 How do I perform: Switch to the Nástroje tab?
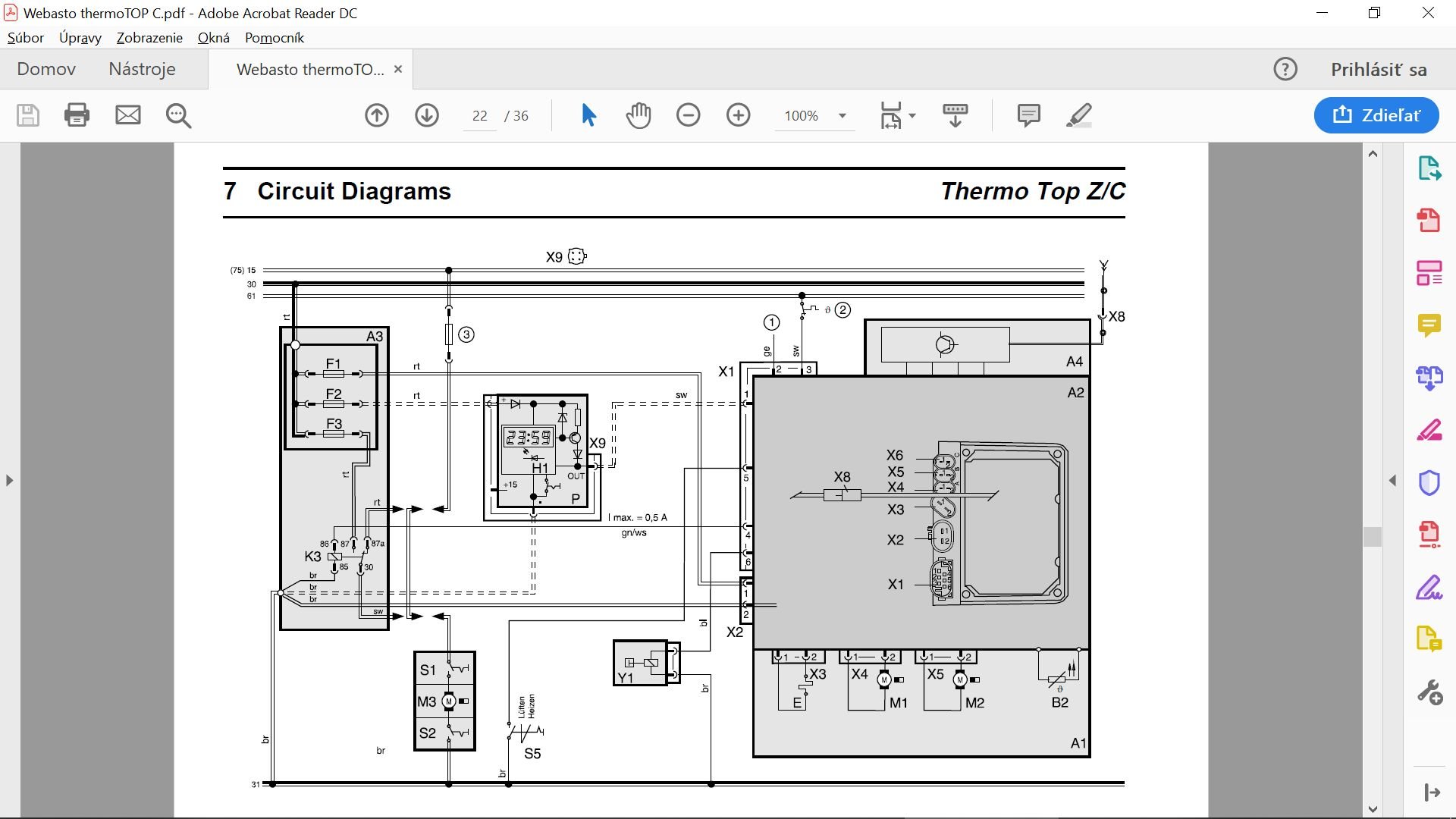click(x=142, y=69)
